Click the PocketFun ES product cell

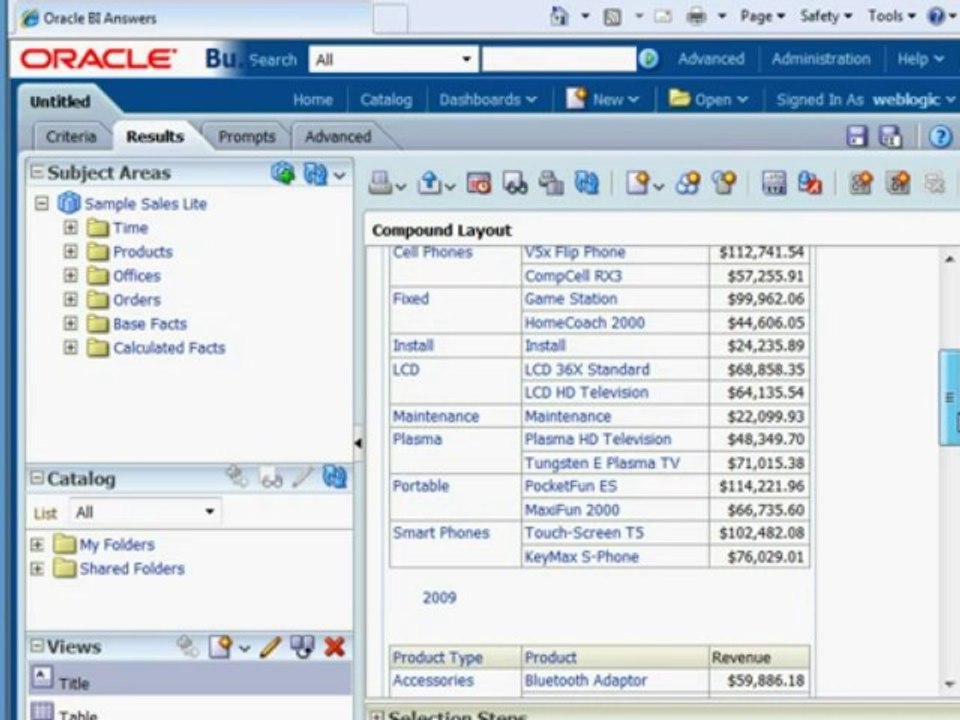tap(615, 486)
